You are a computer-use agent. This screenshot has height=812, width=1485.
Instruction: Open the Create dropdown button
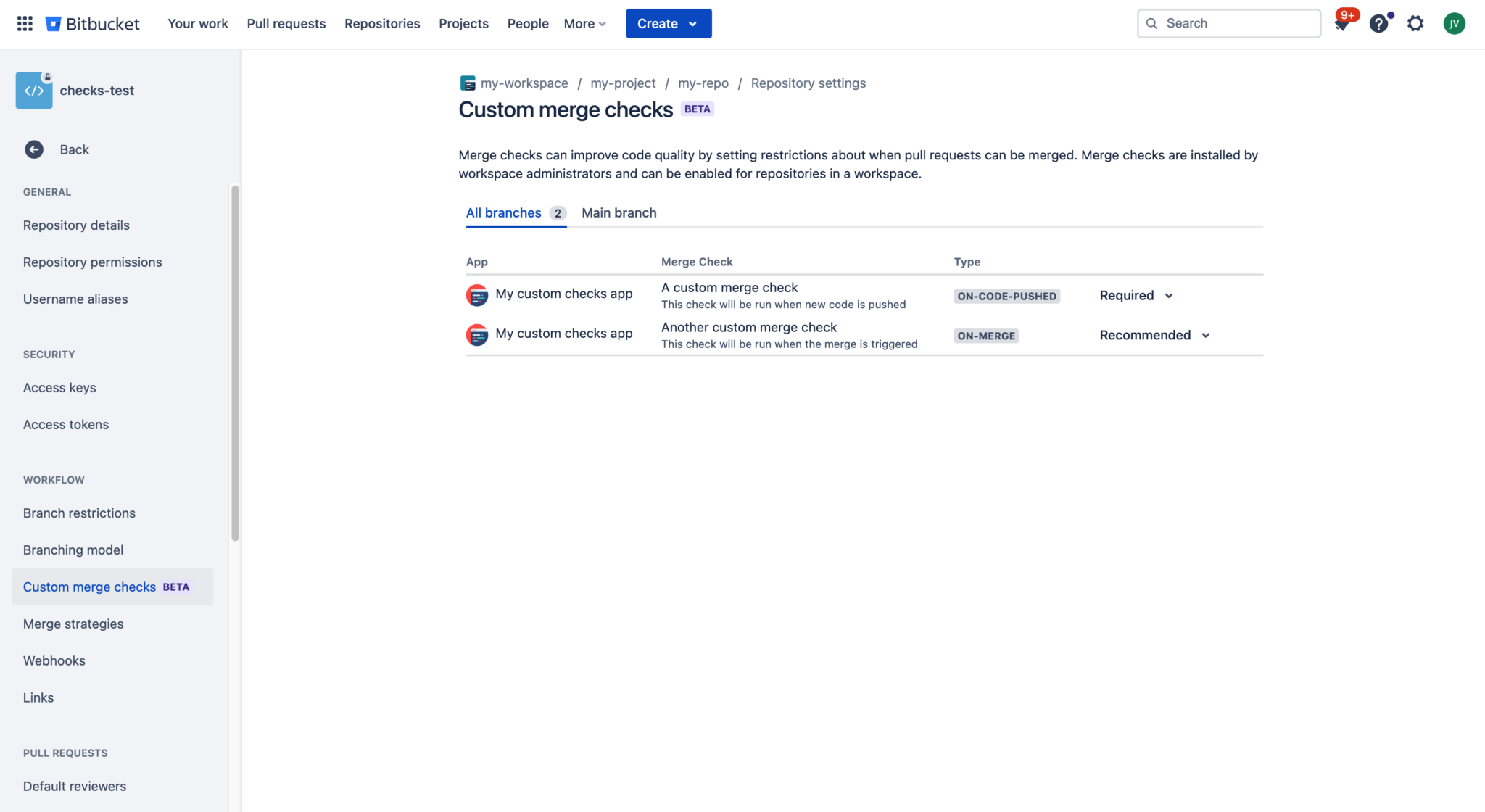(669, 23)
